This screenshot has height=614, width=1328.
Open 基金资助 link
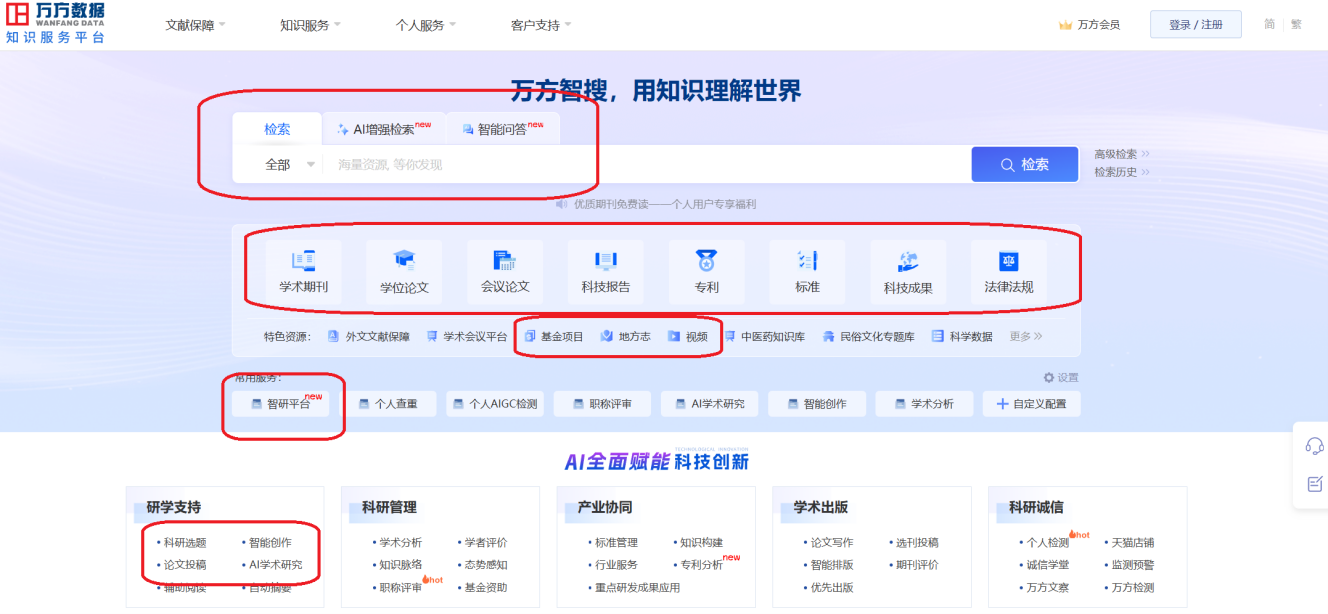click(x=486, y=588)
